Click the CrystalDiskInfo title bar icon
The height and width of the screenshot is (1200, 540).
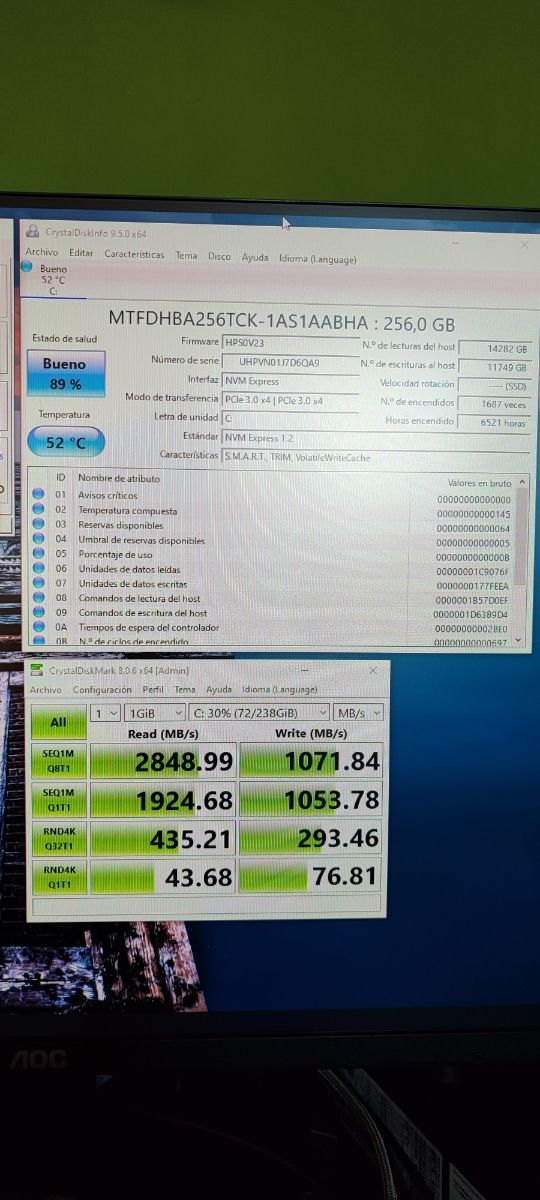33,231
